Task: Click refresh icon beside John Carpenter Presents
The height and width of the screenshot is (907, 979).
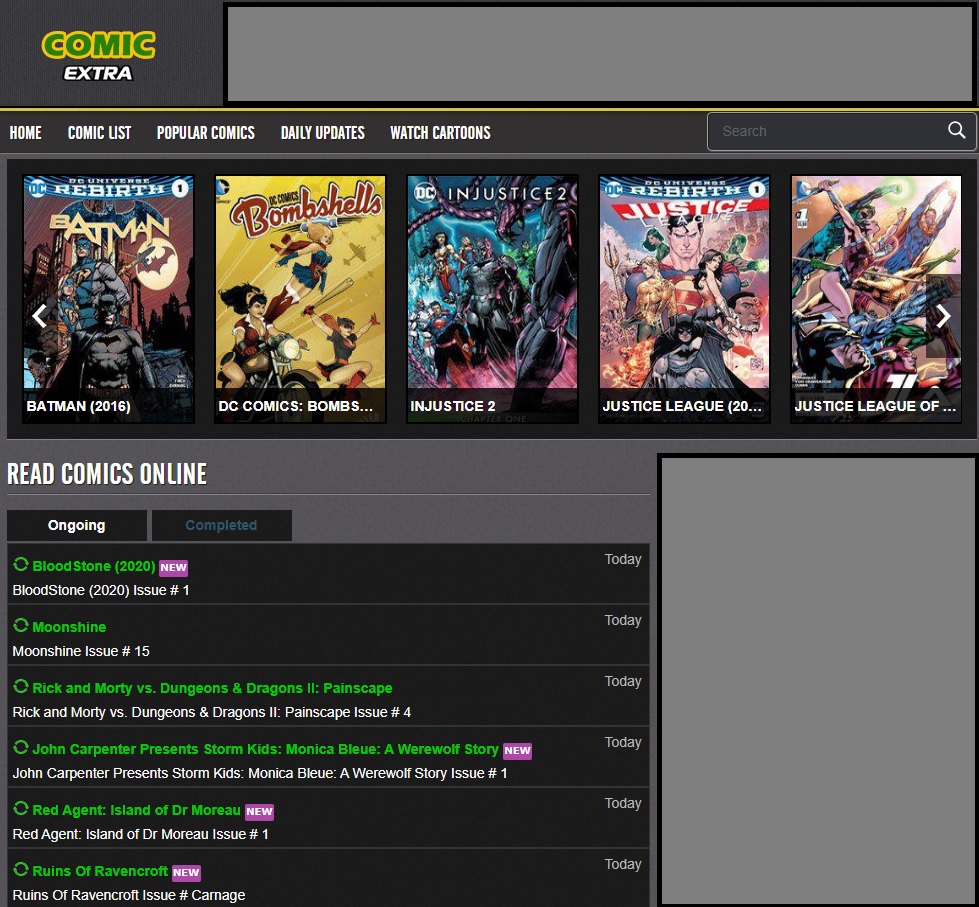Action: tap(21, 747)
